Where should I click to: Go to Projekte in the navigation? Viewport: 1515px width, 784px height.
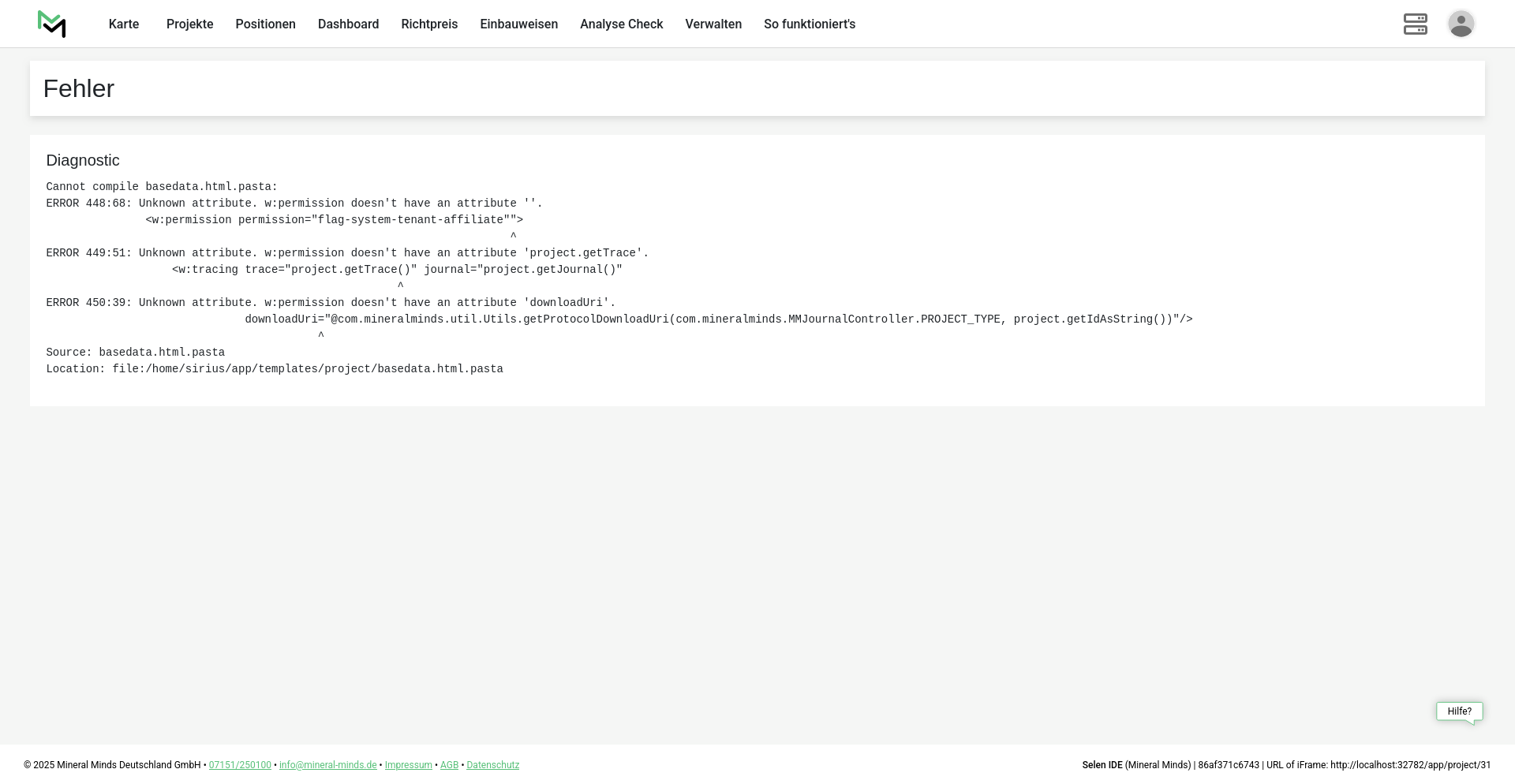(189, 24)
